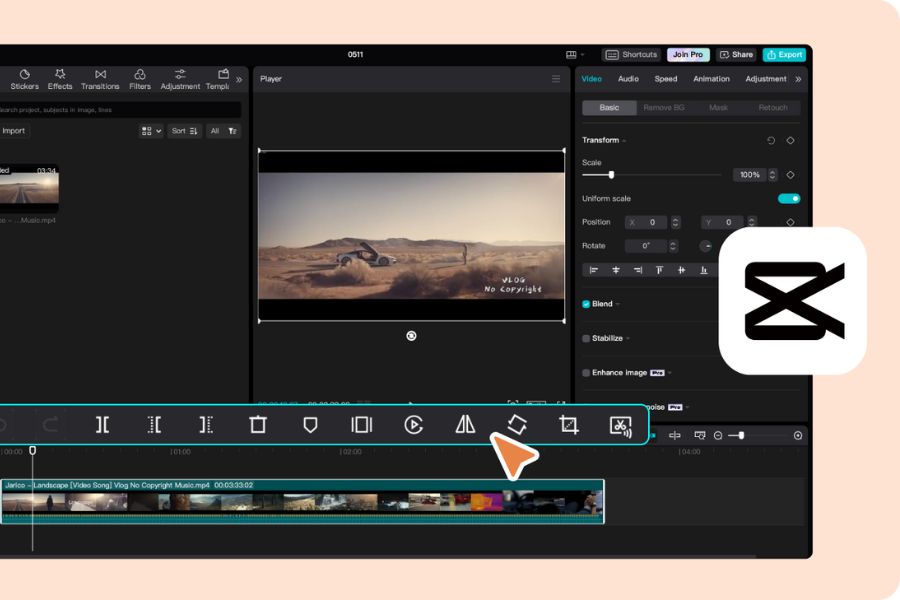This screenshot has height=600, width=900.
Task: Enable the Stabilize checkbox
Action: (x=586, y=339)
